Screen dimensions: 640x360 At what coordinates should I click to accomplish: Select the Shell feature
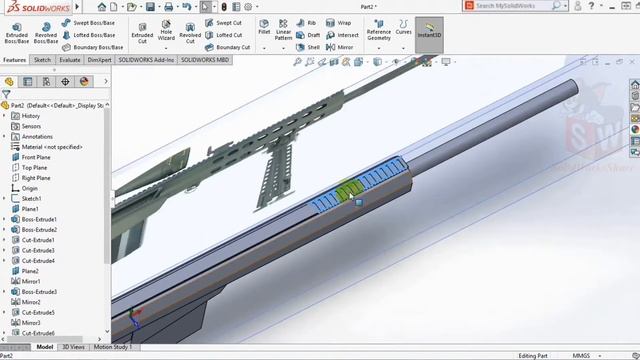[x=308, y=47]
